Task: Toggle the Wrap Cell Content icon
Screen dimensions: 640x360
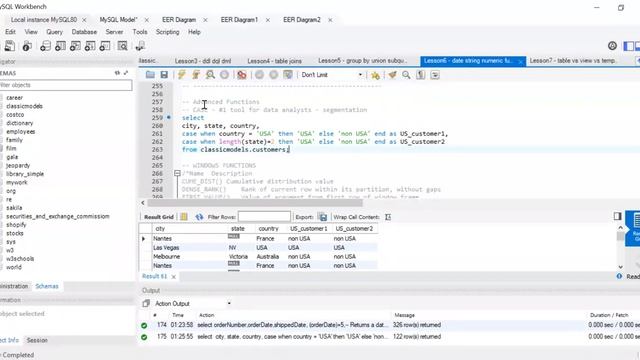Action: [x=388, y=217]
